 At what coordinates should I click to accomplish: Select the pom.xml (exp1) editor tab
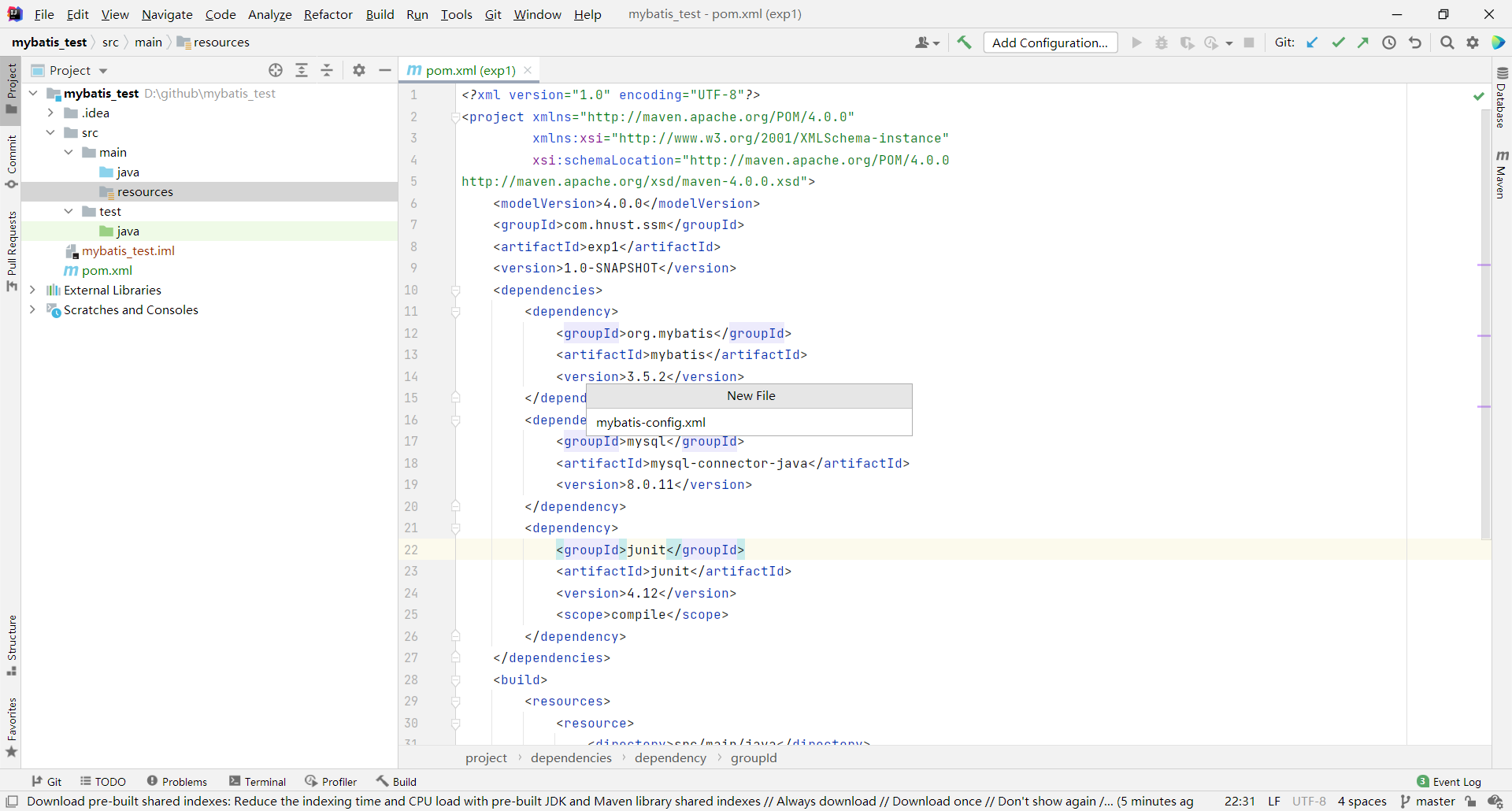(x=470, y=70)
